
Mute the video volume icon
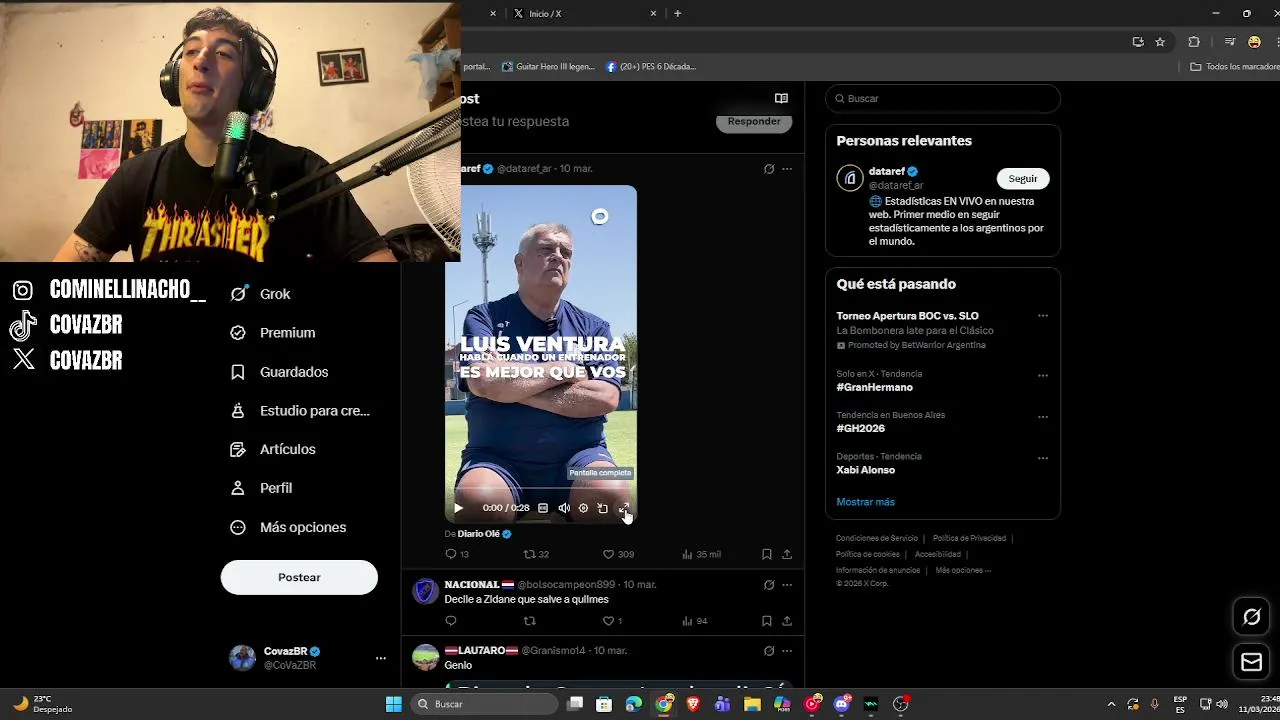(x=564, y=508)
